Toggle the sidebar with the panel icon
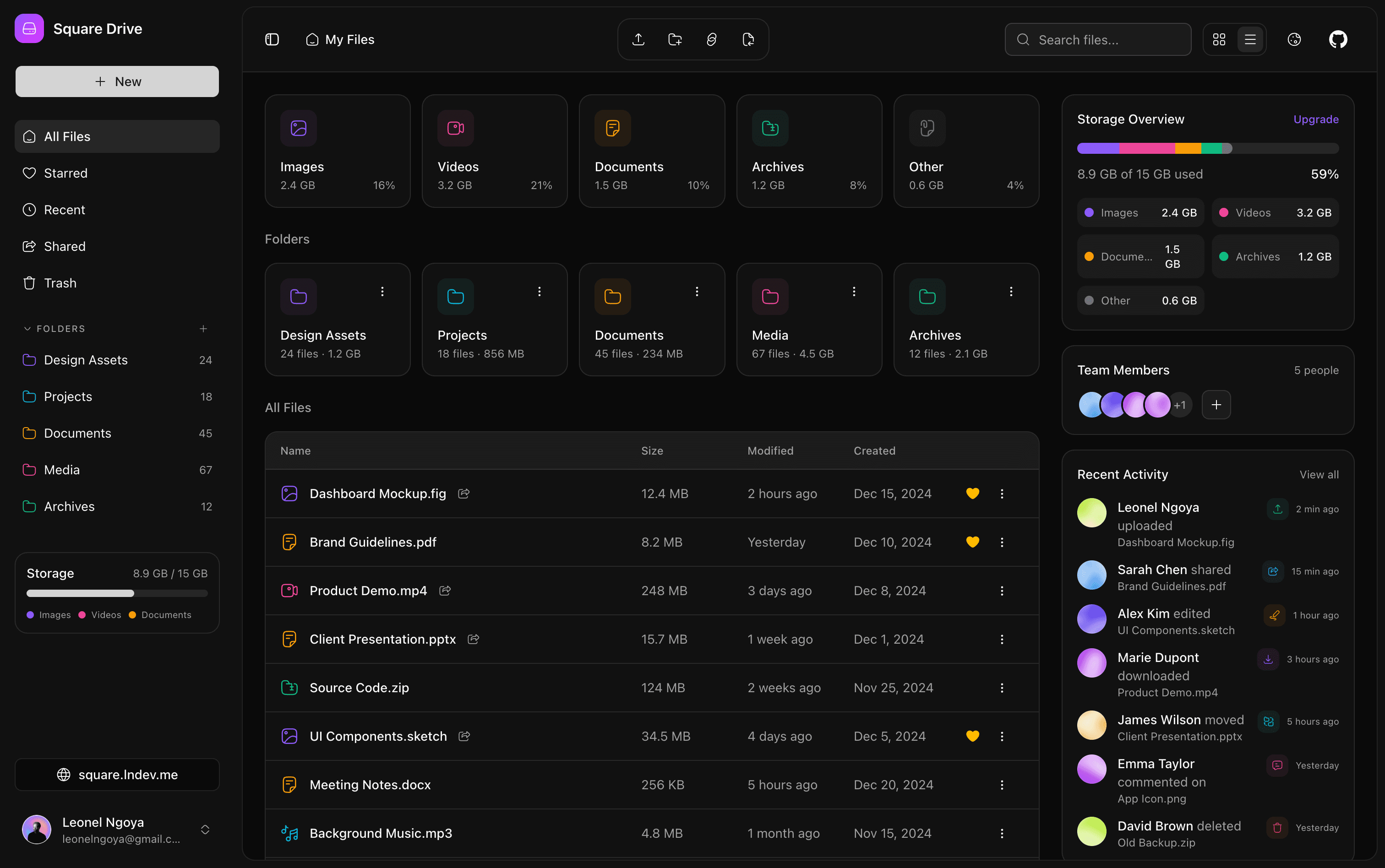1385x868 pixels. [x=272, y=39]
